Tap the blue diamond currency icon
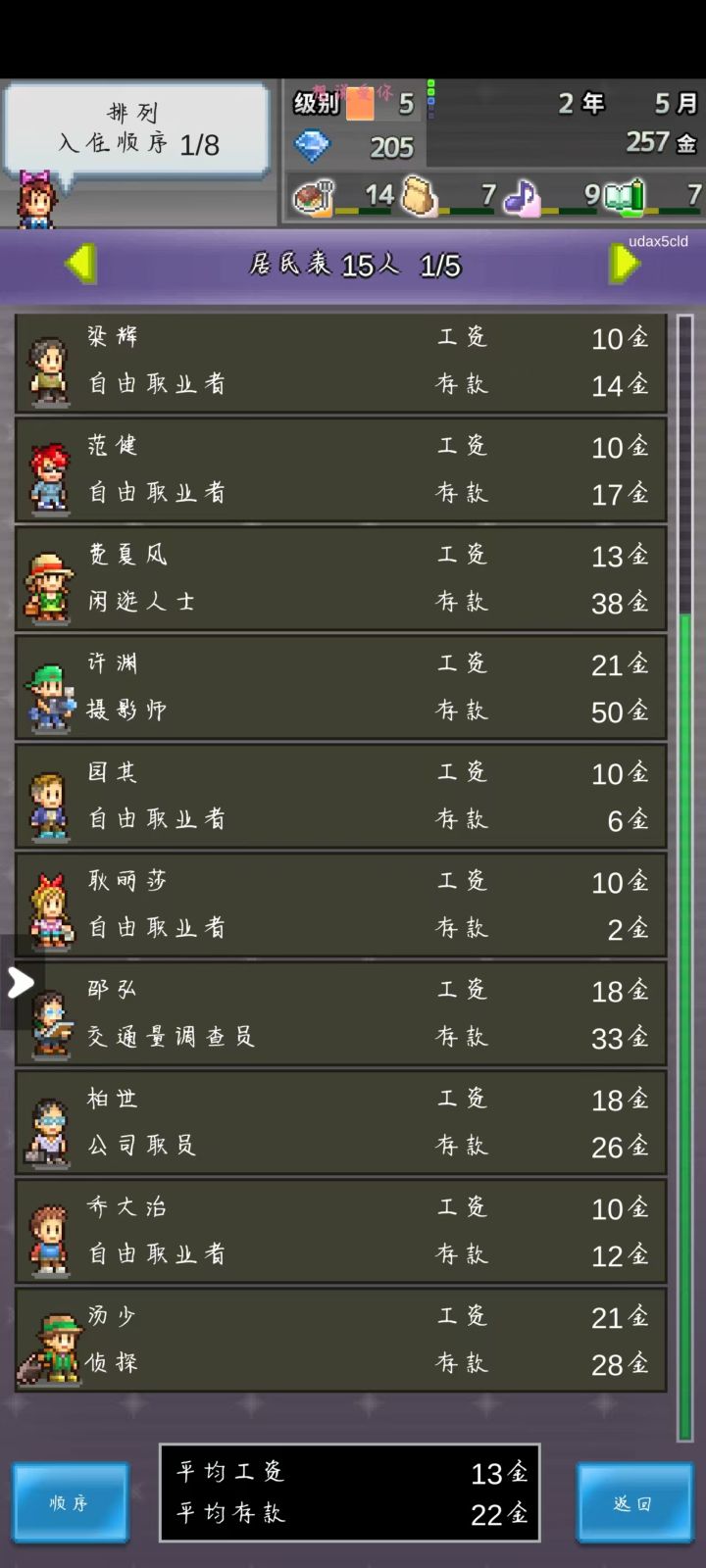 coord(313,147)
